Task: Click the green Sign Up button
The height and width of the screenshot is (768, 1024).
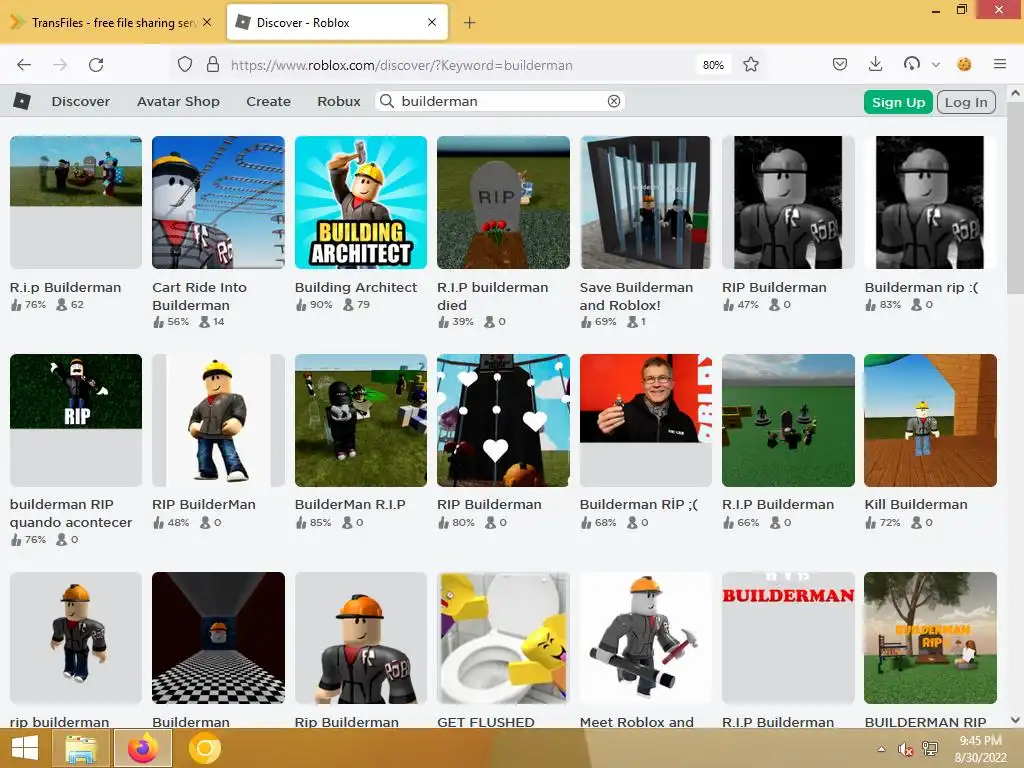Action: pyautogui.click(x=899, y=102)
